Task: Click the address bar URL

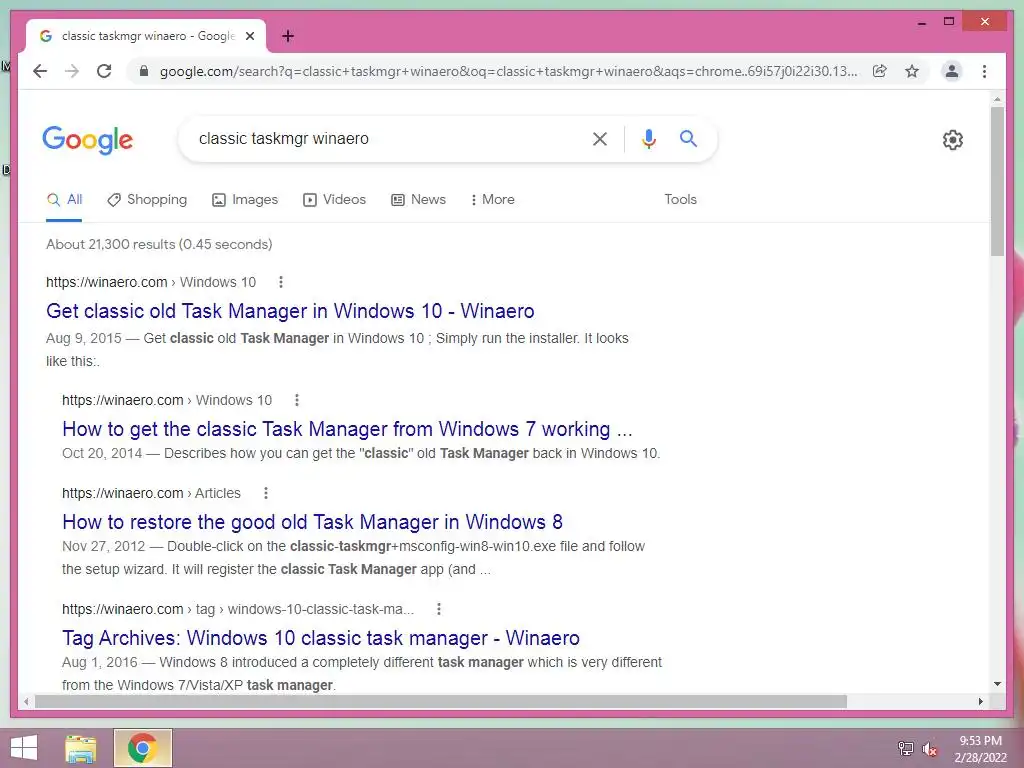Action: [x=508, y=71]
